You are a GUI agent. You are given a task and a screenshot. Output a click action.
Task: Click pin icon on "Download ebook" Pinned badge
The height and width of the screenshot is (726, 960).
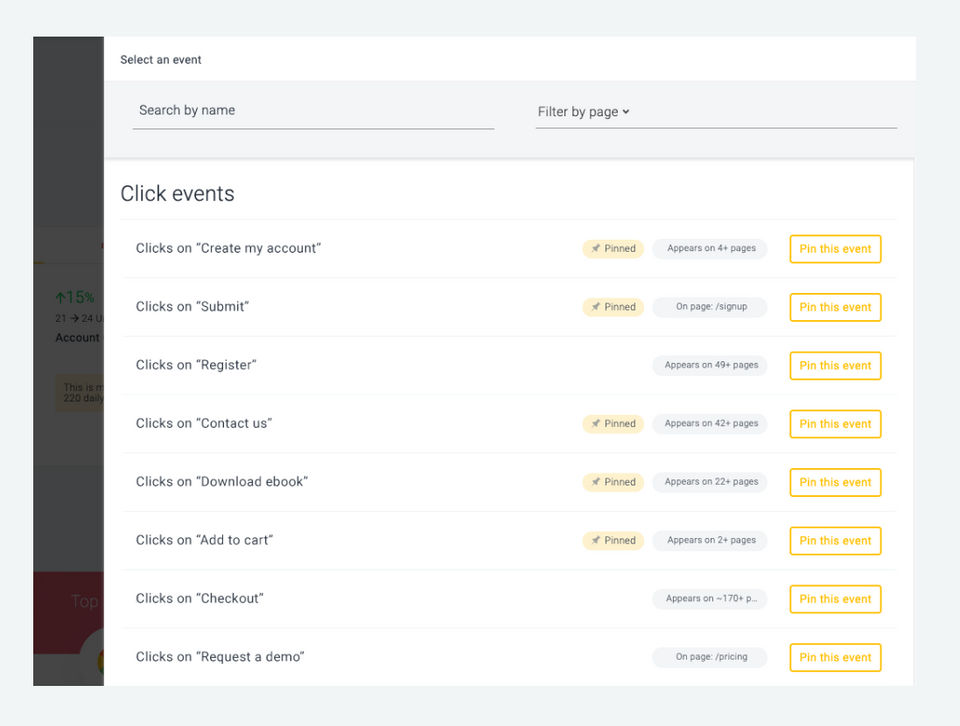596,482
